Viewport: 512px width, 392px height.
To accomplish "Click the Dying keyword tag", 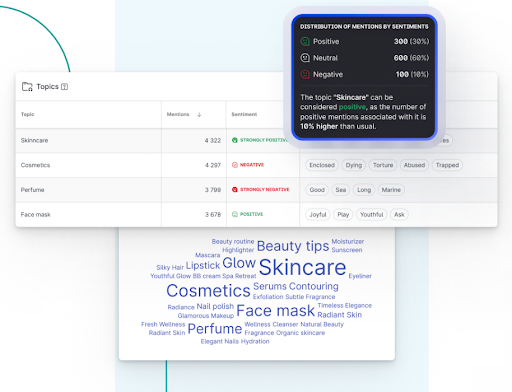I will 354,165.
